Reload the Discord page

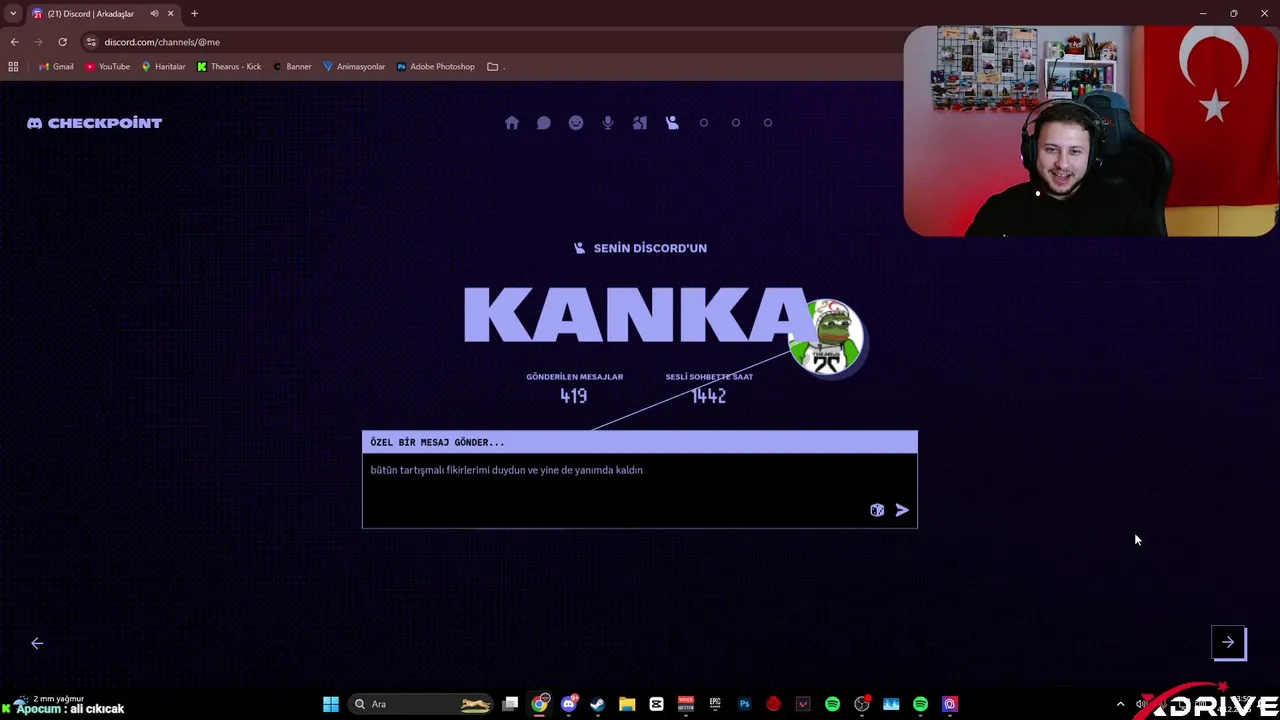62,42
